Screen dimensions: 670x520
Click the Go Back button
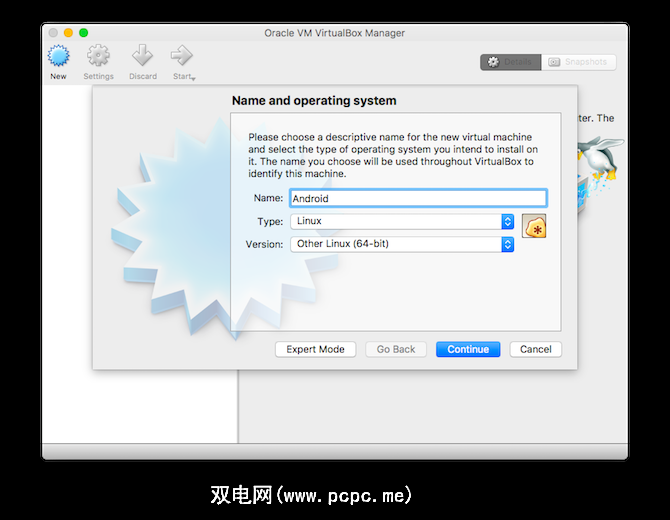396,349
